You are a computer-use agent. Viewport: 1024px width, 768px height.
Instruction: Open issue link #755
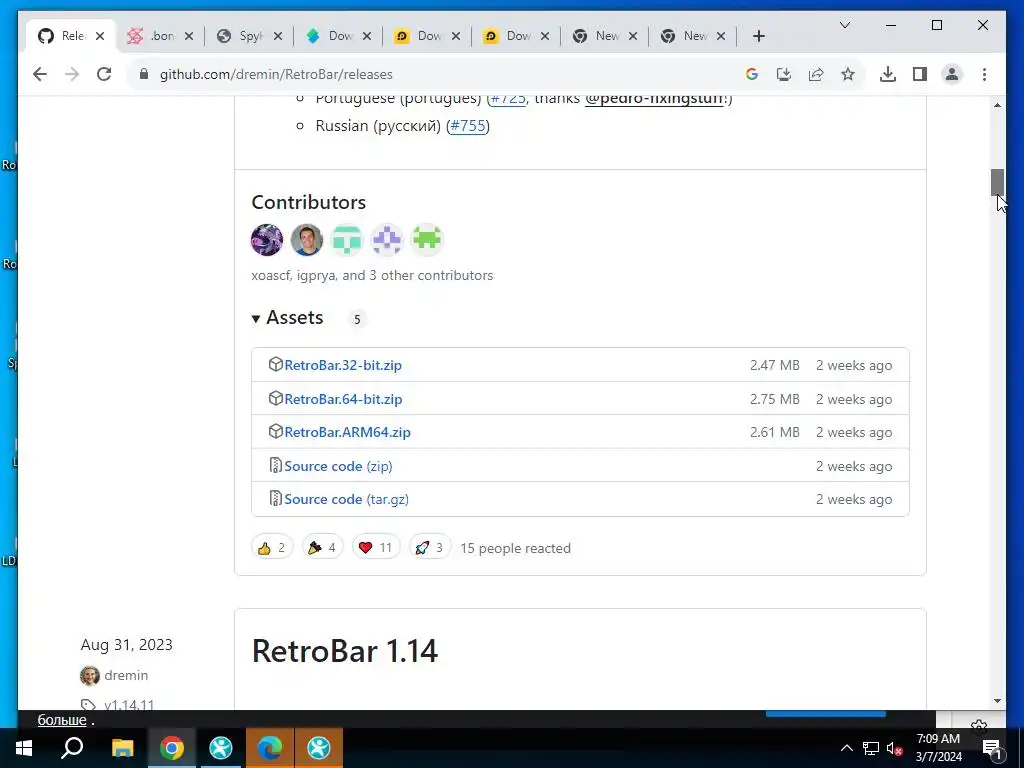pos(468,125)
